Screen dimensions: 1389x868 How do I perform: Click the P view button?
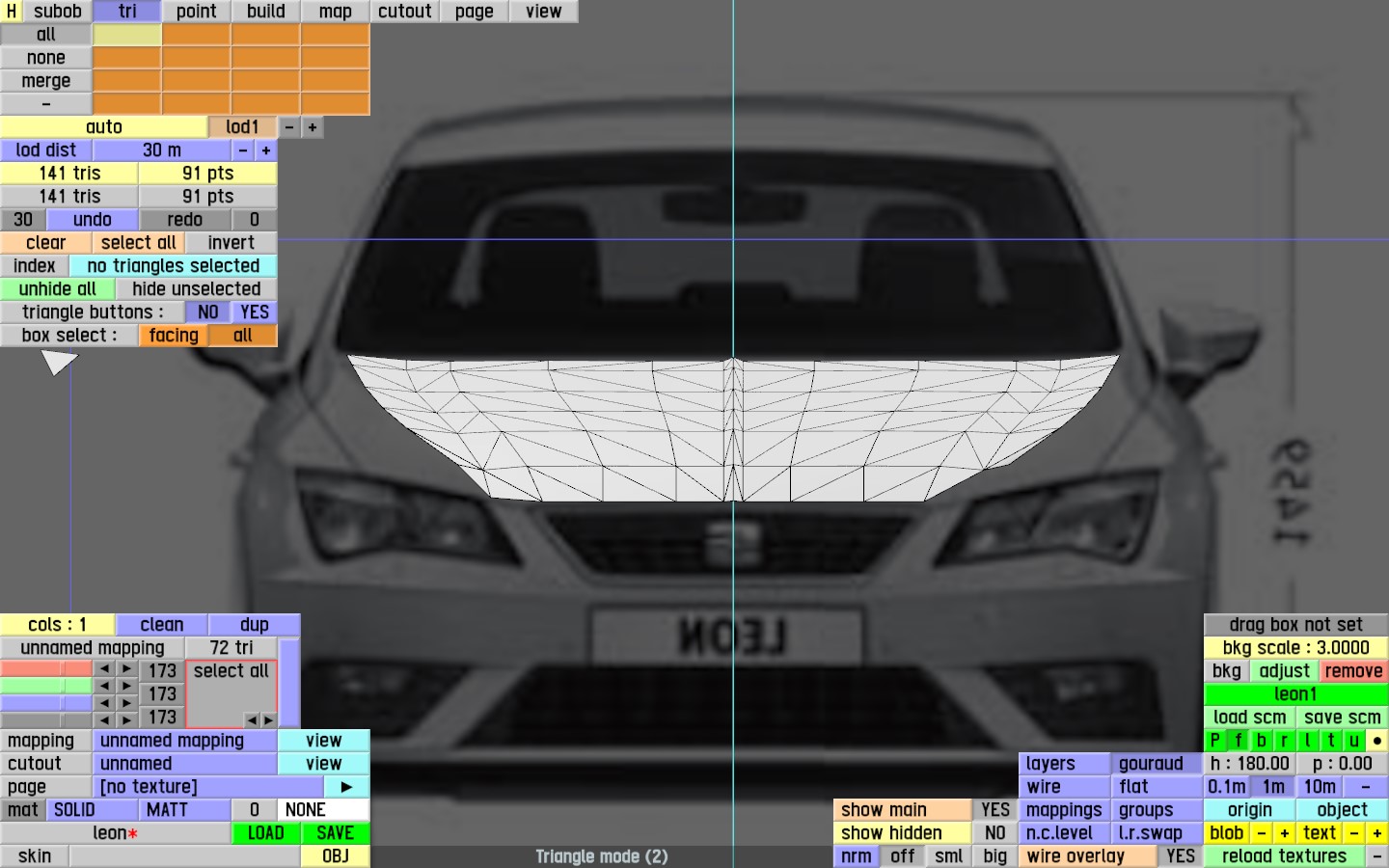coord(1215,741)
